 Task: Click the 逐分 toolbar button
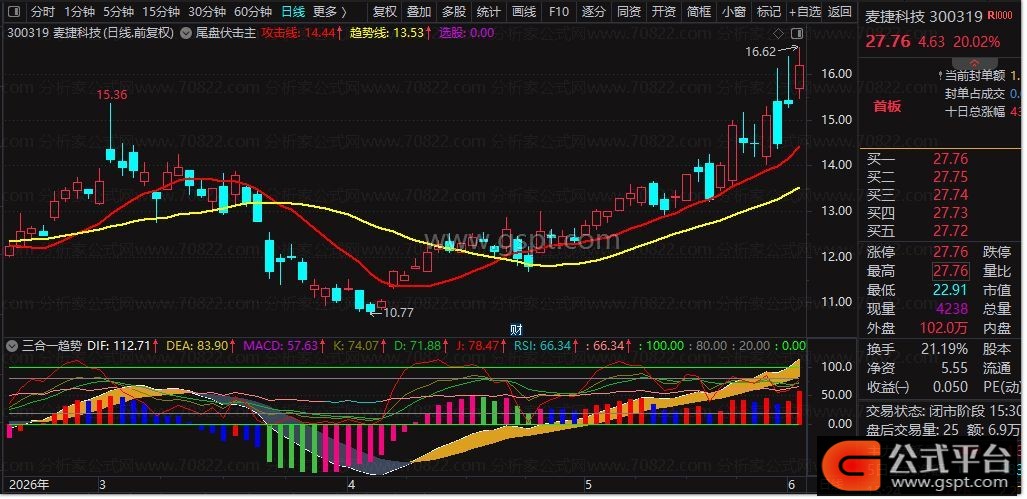coord(593,11)
